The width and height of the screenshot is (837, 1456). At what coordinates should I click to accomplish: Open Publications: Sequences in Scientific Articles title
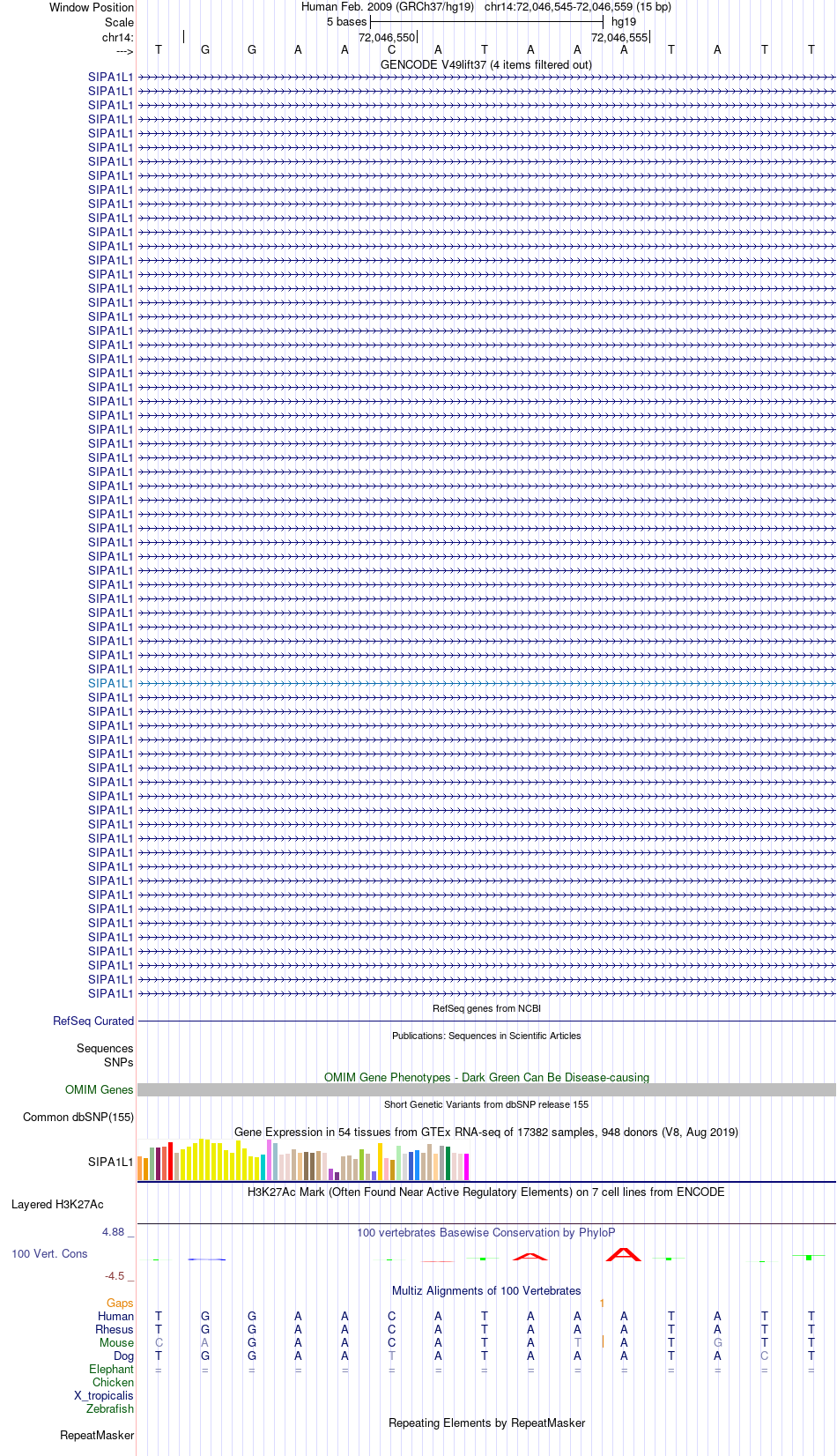(486, 1036)
